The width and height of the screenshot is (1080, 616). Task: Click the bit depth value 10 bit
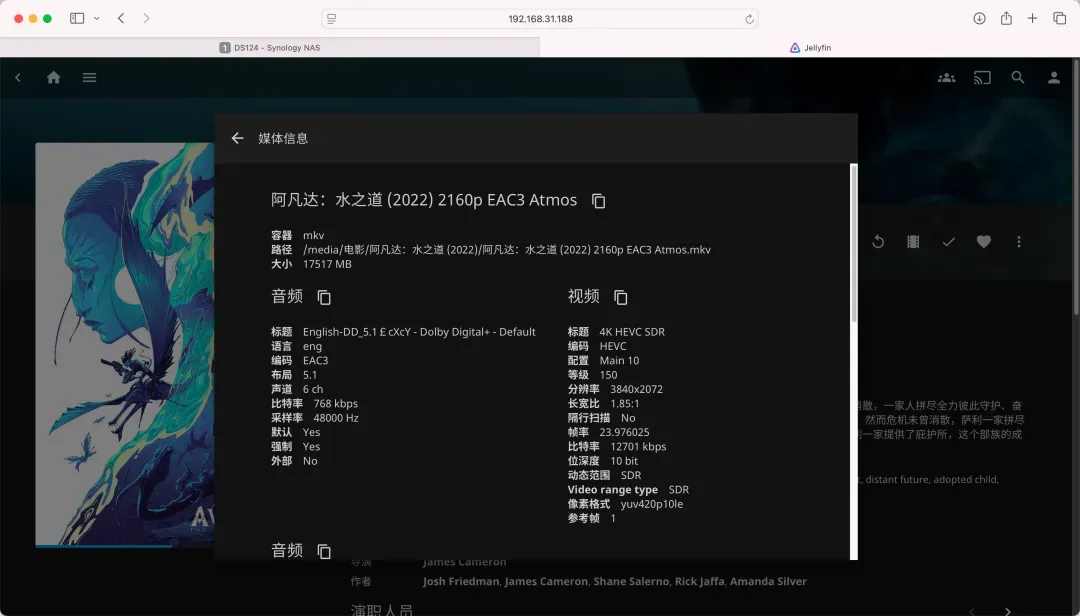[x=624, y=462]
